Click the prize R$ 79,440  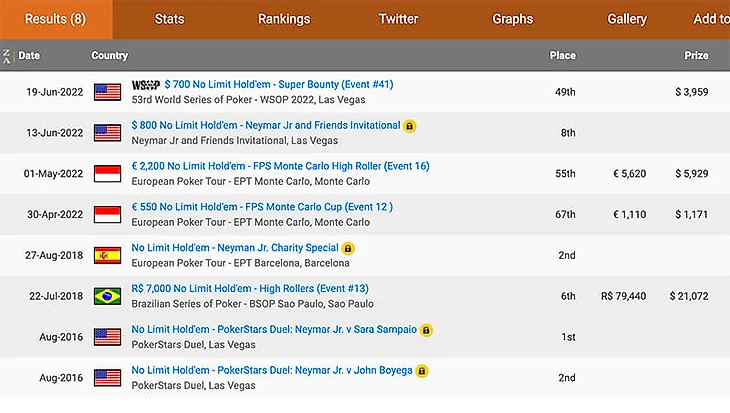pyautogui.click(x=623, y=296)
